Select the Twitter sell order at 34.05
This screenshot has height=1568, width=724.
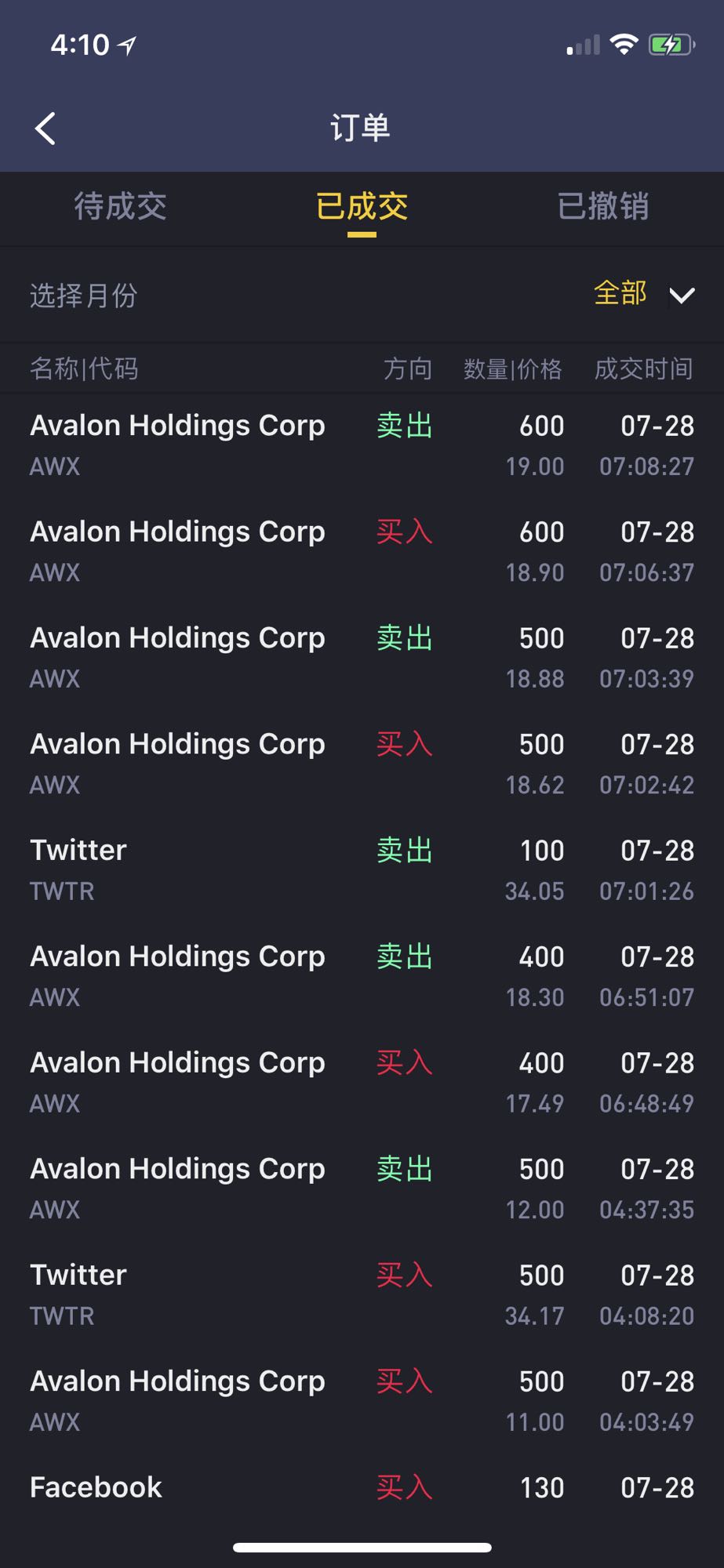coord(362,869)
